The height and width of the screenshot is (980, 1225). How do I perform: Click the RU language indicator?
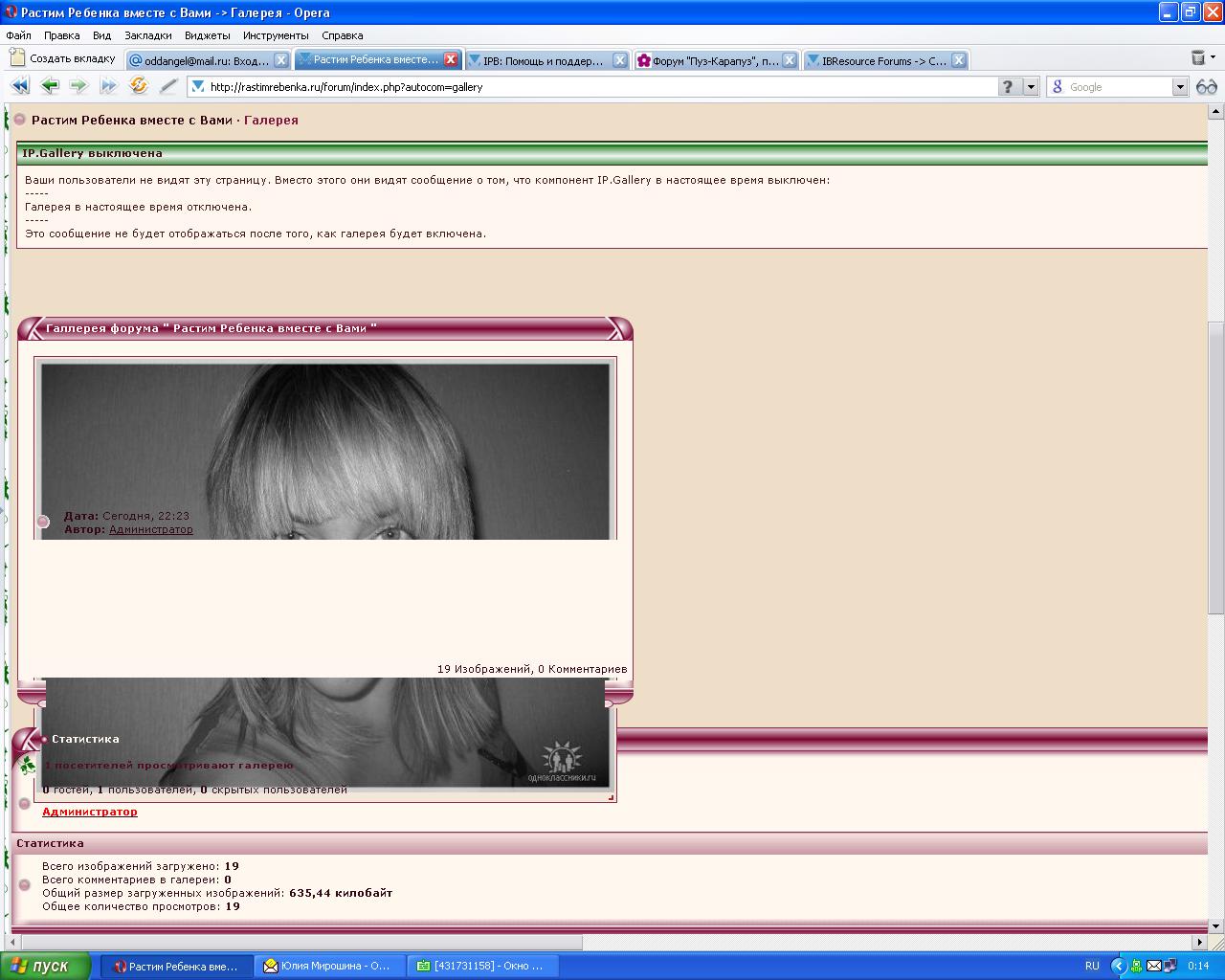pyautogui.click(x=1092, y=966)
